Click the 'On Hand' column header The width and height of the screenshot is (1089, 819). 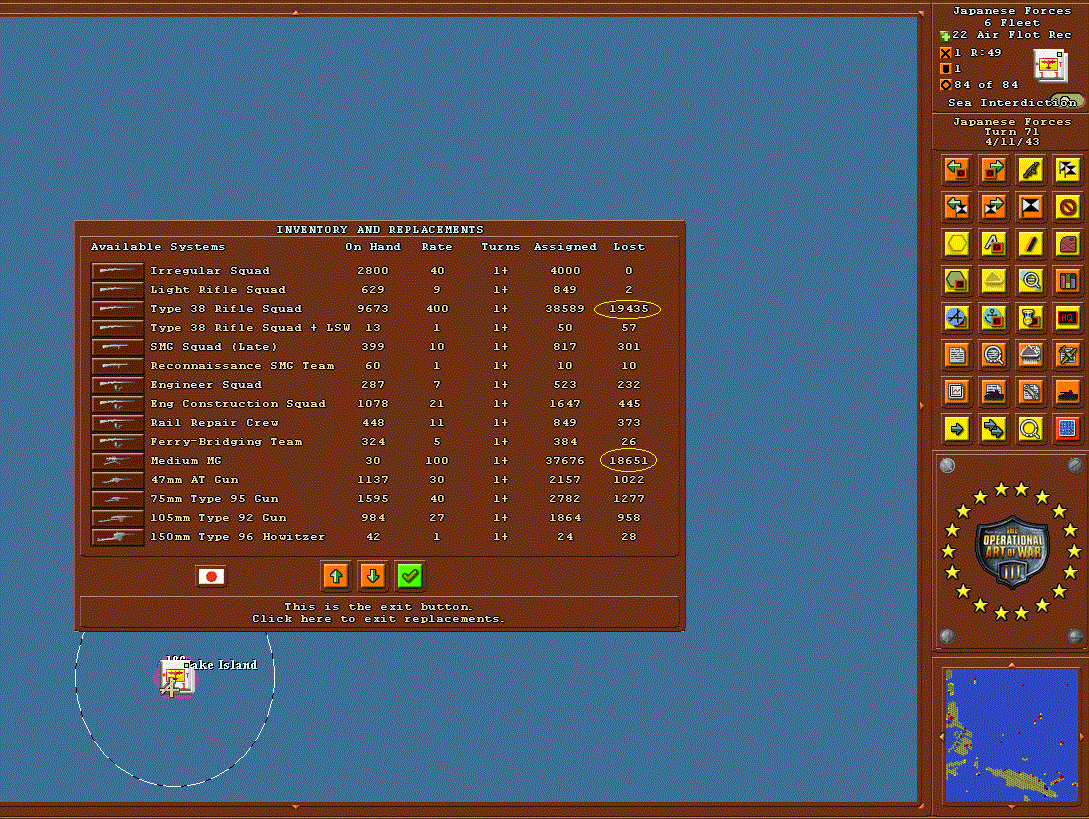tap(373, 247)
